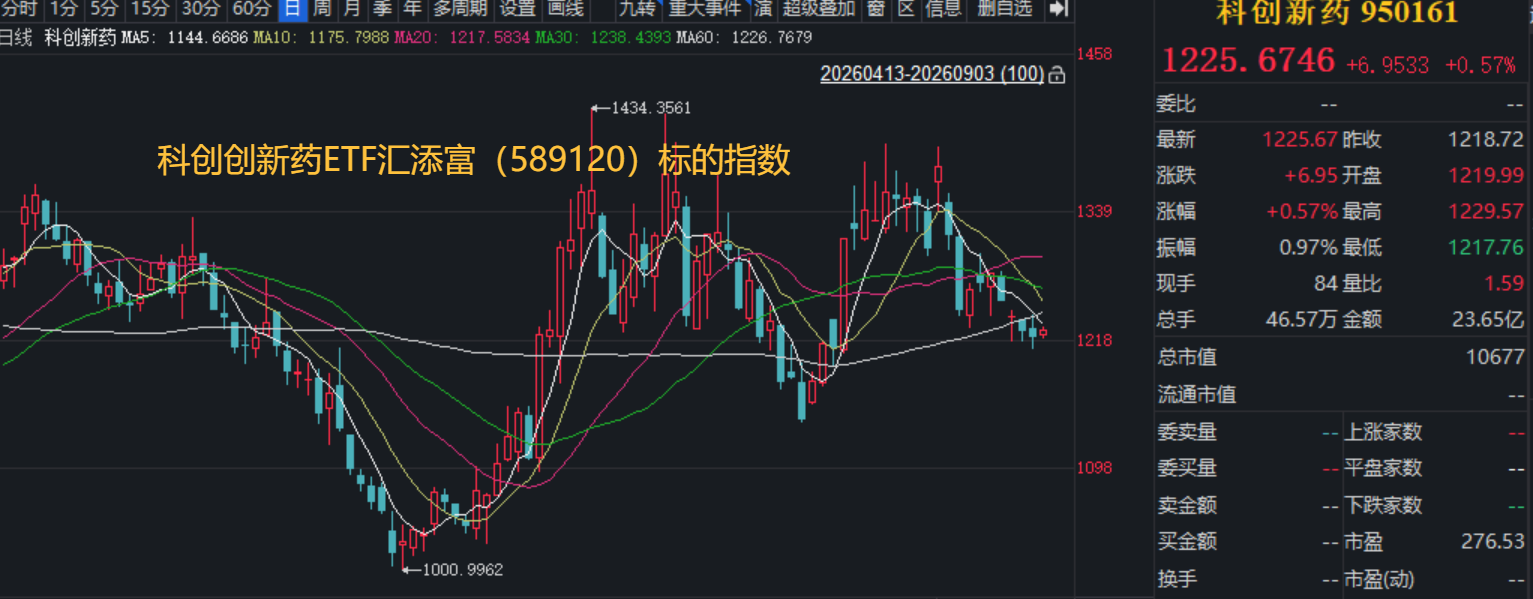The width and height of the screenshot is (1533, 599).
Task: Activate the 画线 drawing tool
Action: (x=566, y=9)
